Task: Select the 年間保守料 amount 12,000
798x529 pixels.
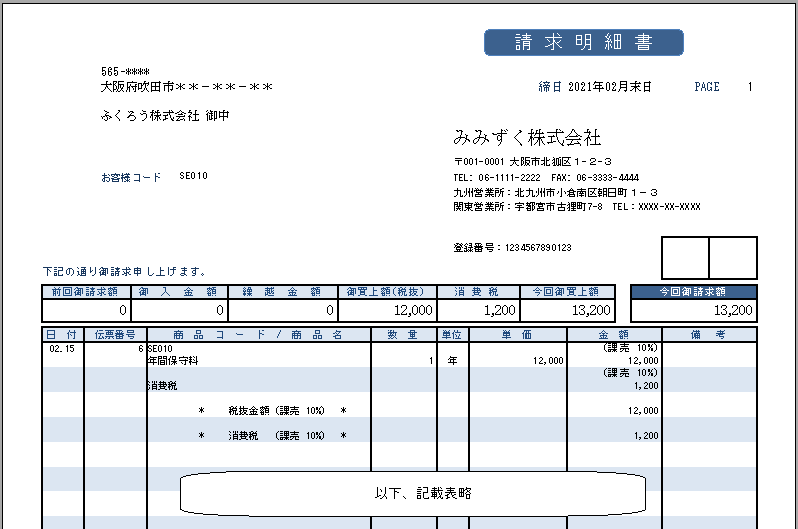Action: [643, 361]
